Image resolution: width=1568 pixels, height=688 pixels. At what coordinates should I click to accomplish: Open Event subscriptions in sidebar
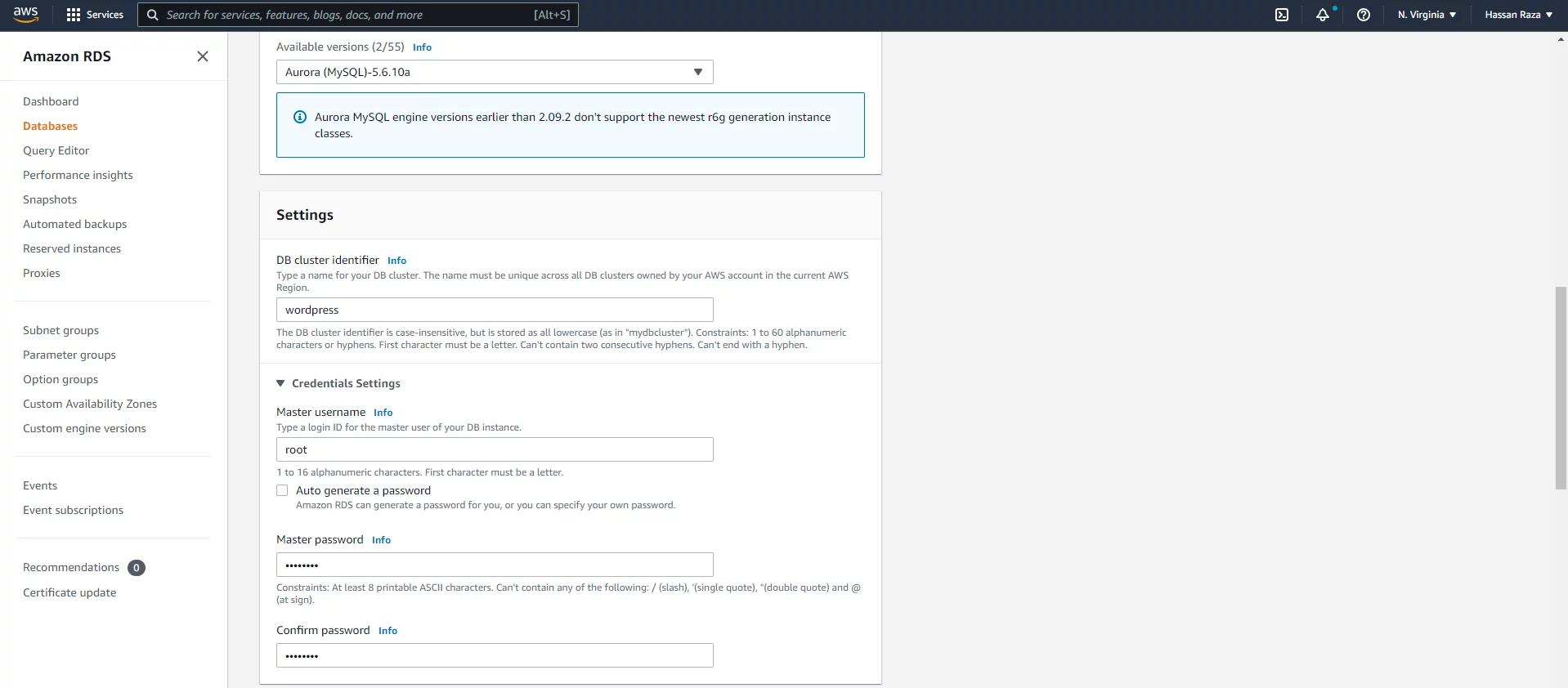[x=73, y=510]
